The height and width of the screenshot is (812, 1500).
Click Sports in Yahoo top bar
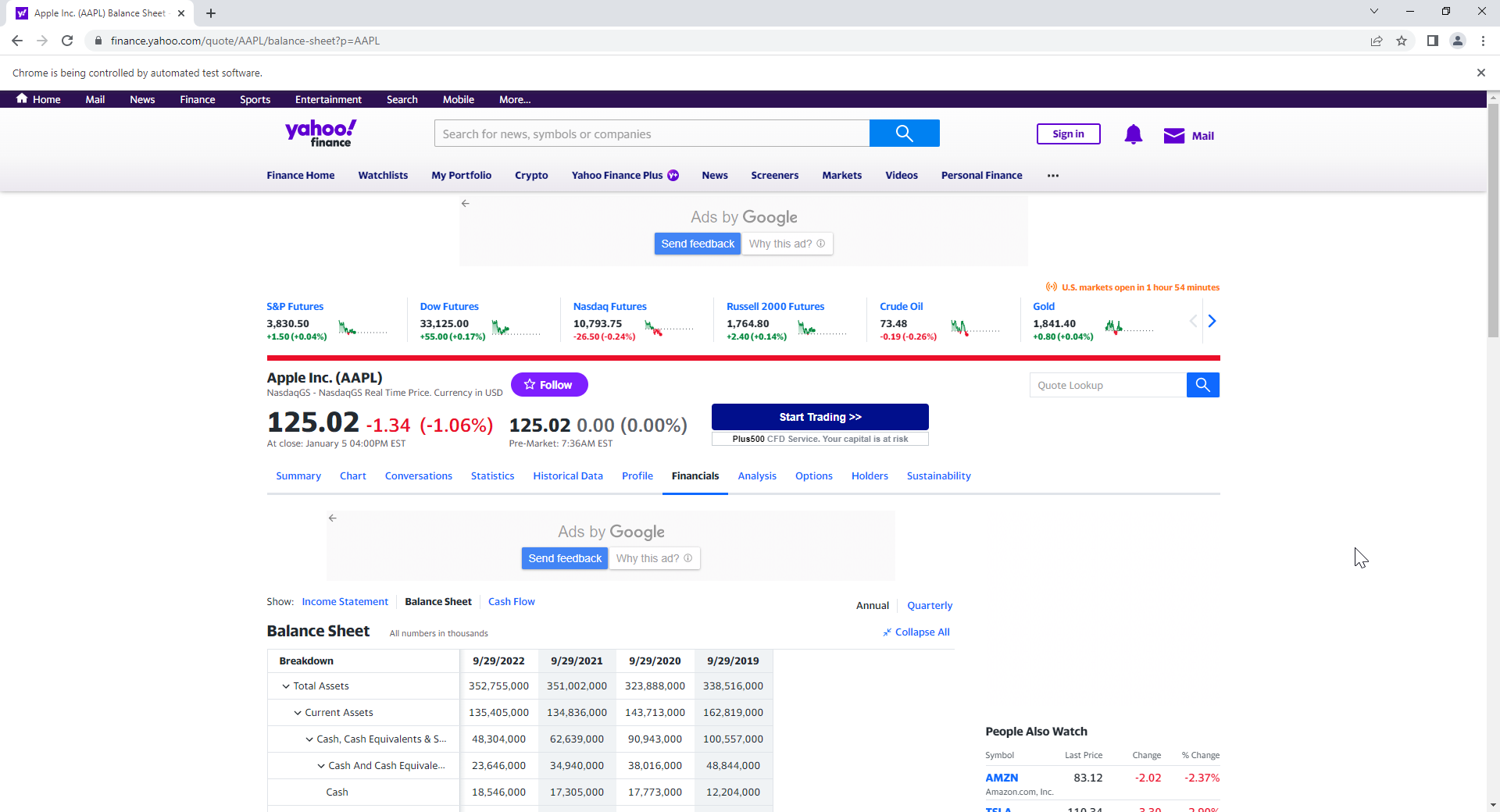255,99
